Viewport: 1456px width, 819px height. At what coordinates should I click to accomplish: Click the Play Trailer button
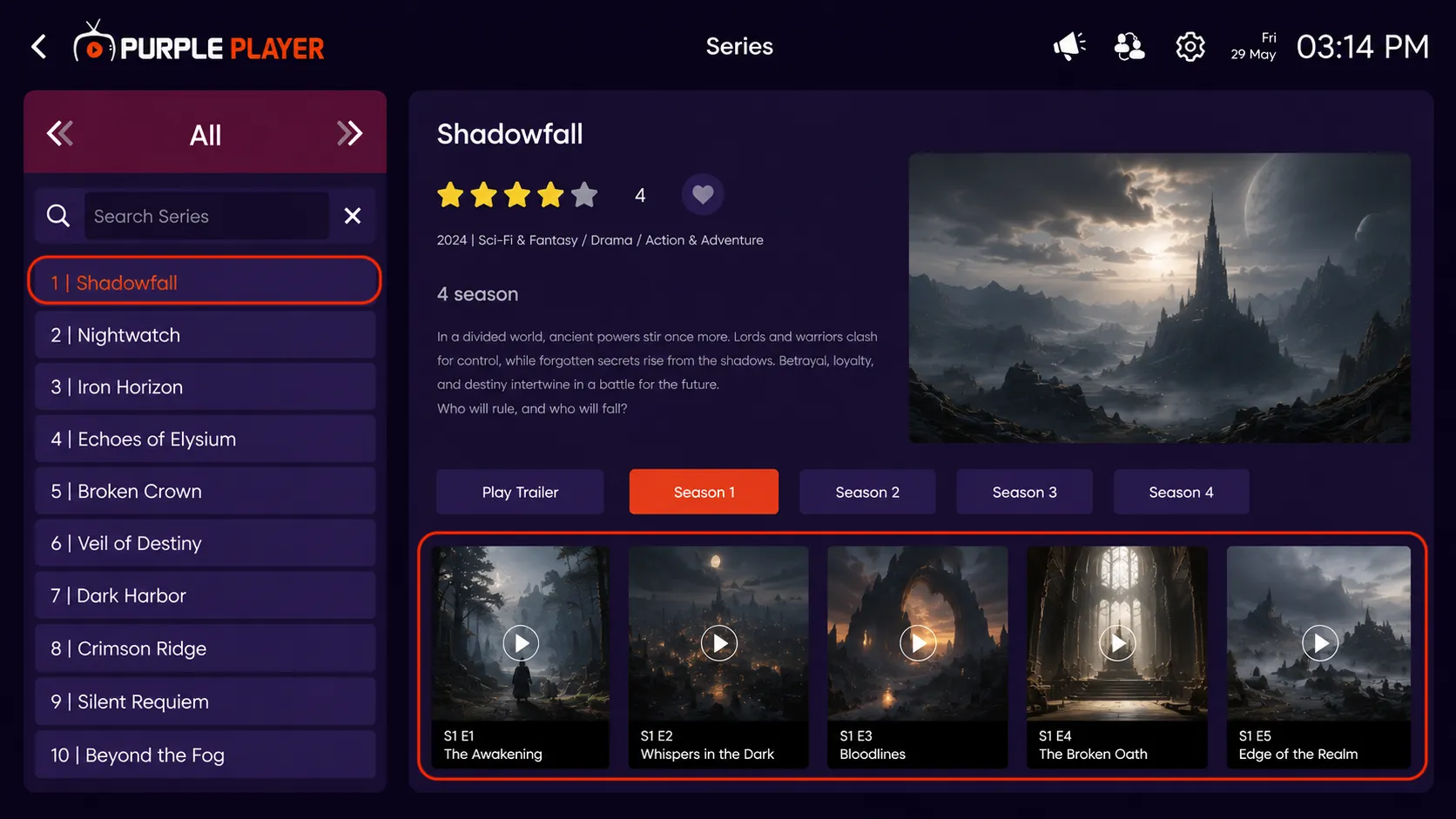coord(520,492)
